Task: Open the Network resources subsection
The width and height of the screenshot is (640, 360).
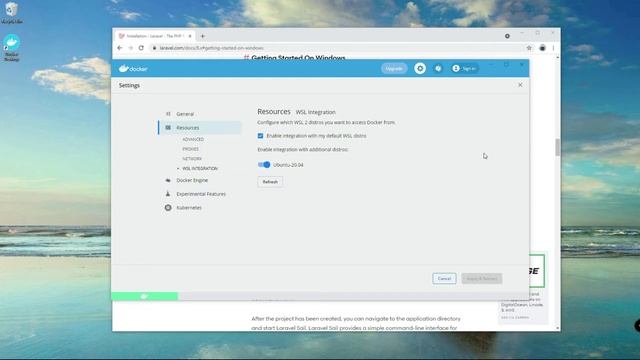Action: point(192,159)
